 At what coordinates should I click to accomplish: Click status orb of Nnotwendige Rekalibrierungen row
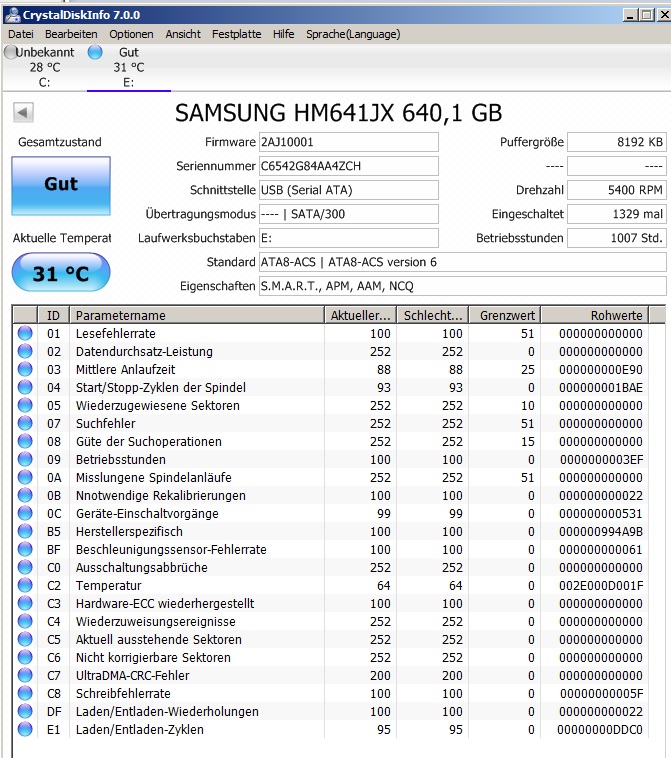25,495
